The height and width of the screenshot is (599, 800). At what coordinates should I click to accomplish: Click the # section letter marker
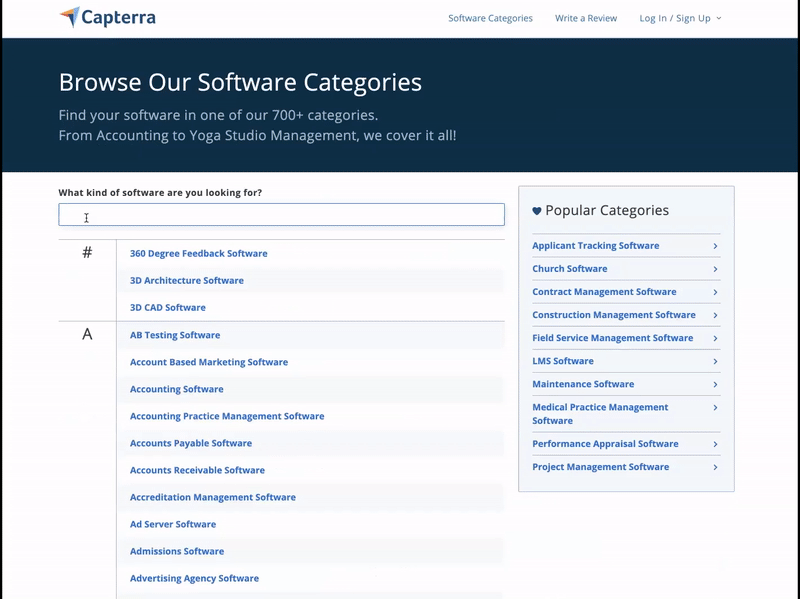pyautogui.click(x=87, y=253)
